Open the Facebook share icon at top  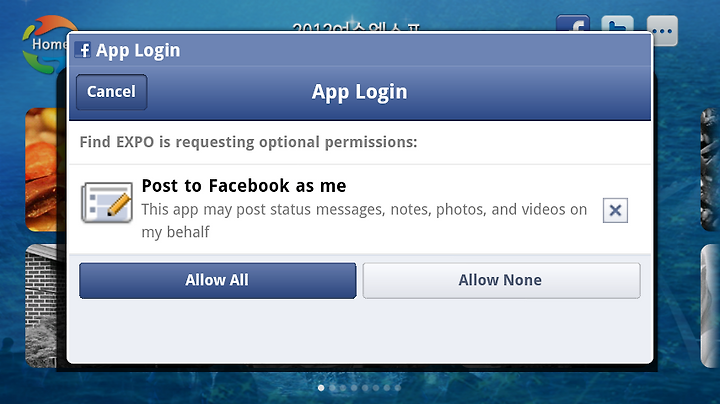(x=573, y=24)
